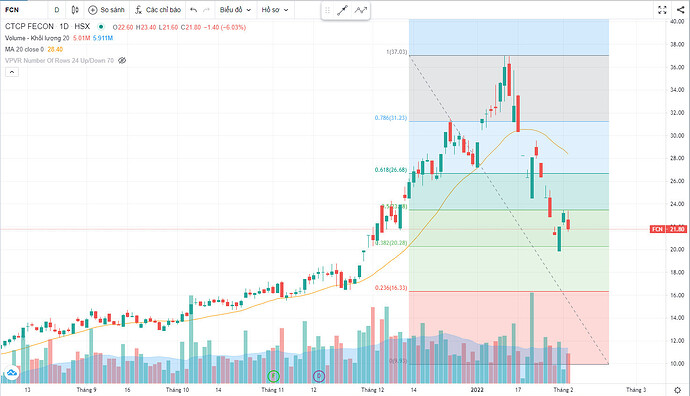Click the purple D dividend marker
Screen dimensions: 690x396
point(319,376)
